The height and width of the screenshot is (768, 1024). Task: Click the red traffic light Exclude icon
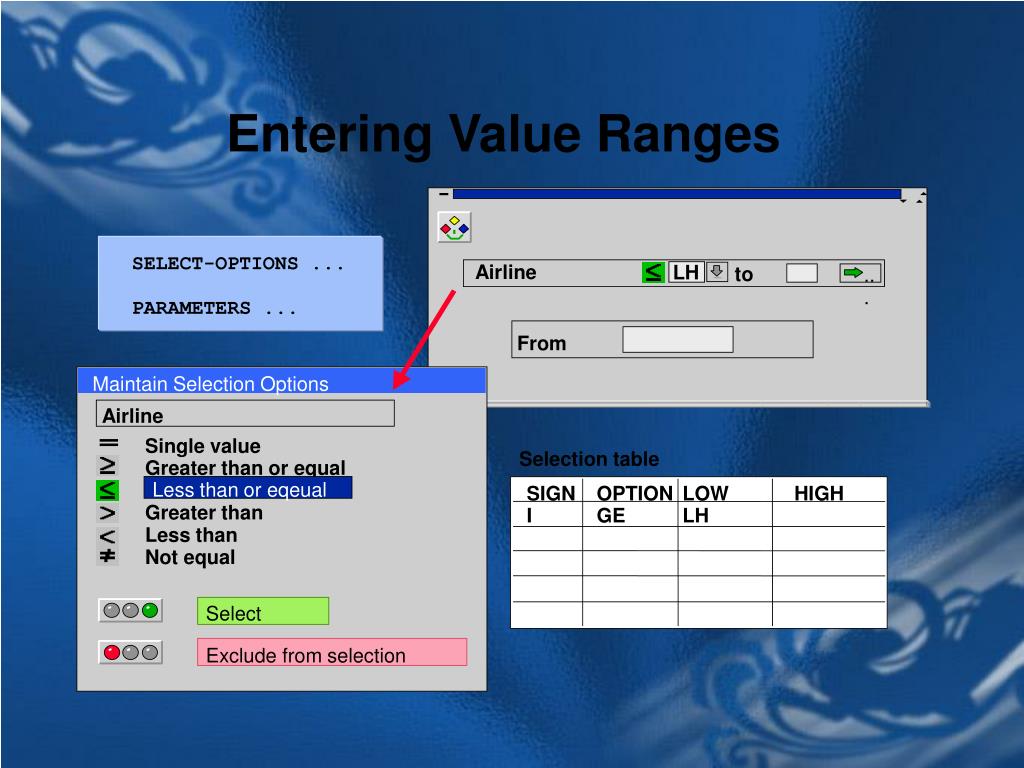pyautogui.click(x=131, y=652)
